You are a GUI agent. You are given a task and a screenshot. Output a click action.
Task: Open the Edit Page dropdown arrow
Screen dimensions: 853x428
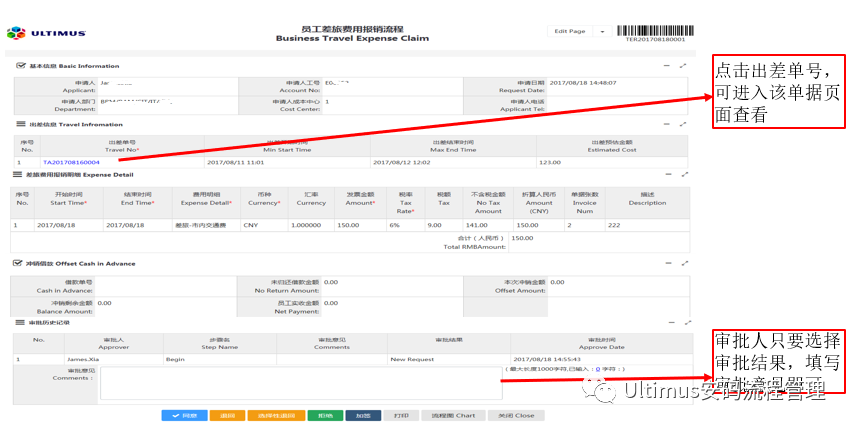tap(602, 32)
